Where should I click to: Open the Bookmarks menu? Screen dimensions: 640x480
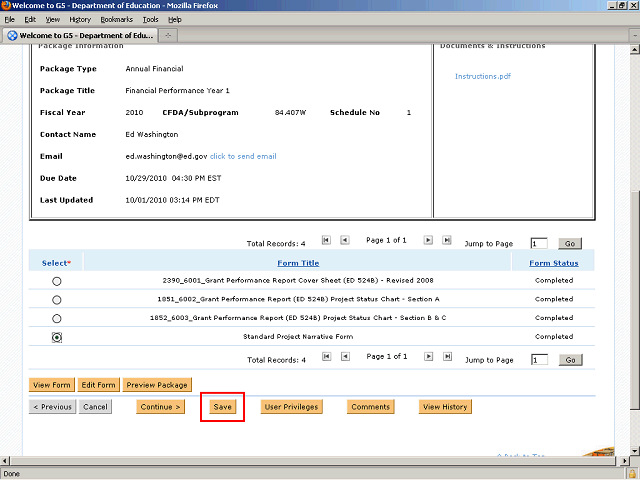pyautogui.click(x=117, y=20)
